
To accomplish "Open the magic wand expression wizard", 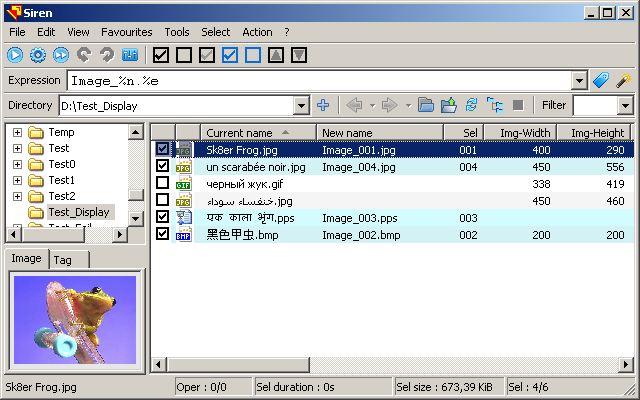I will tap(623, 80).
